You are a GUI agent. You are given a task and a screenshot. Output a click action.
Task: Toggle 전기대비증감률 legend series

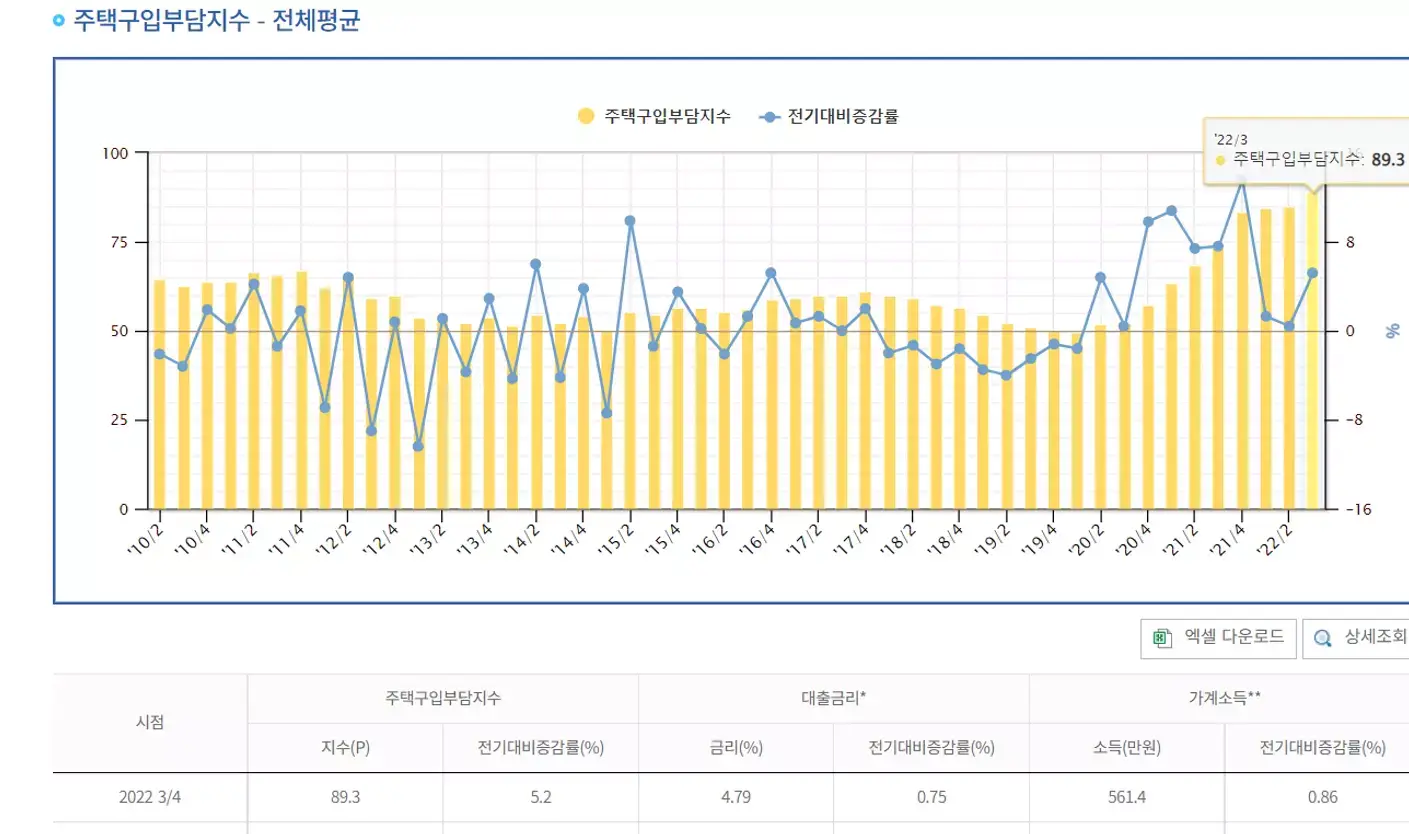[x=829, y=116]
